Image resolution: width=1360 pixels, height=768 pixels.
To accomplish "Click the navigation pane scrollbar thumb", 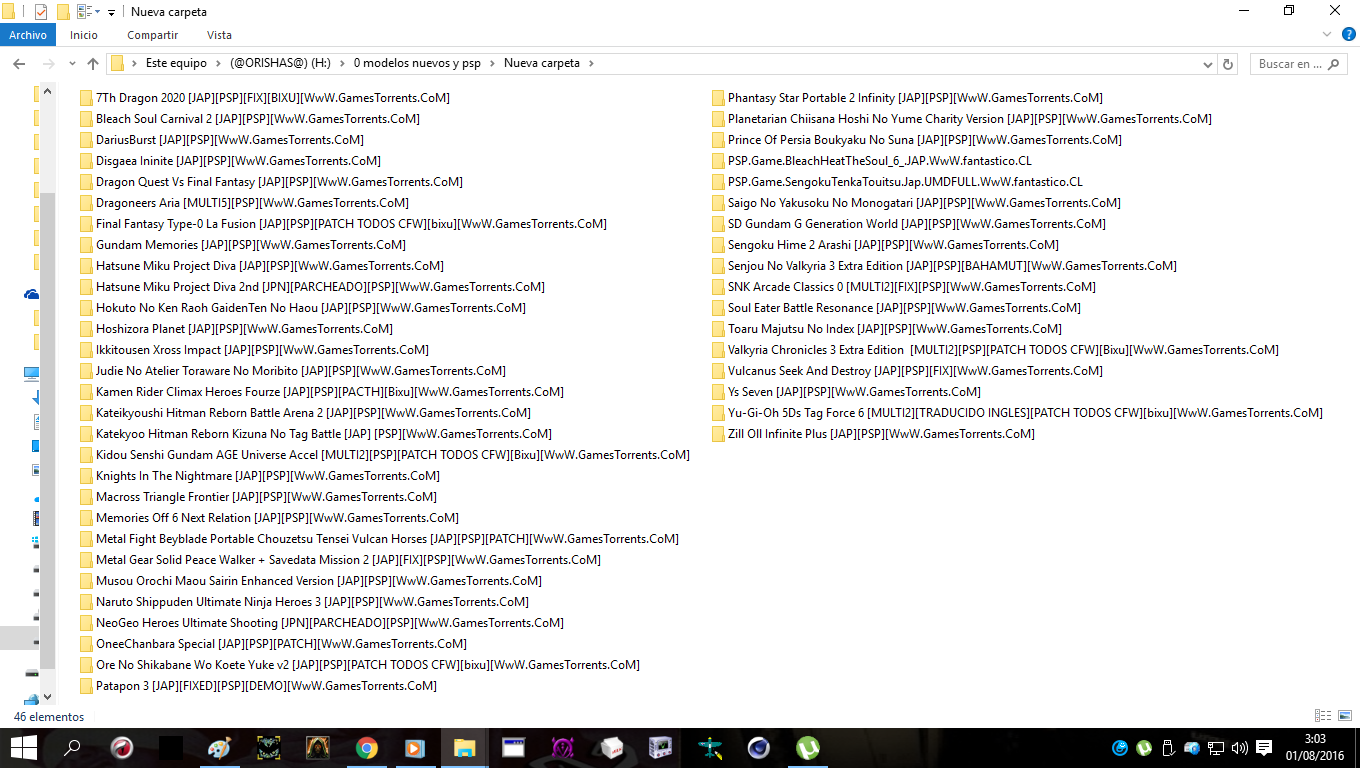I will (48, 430).
